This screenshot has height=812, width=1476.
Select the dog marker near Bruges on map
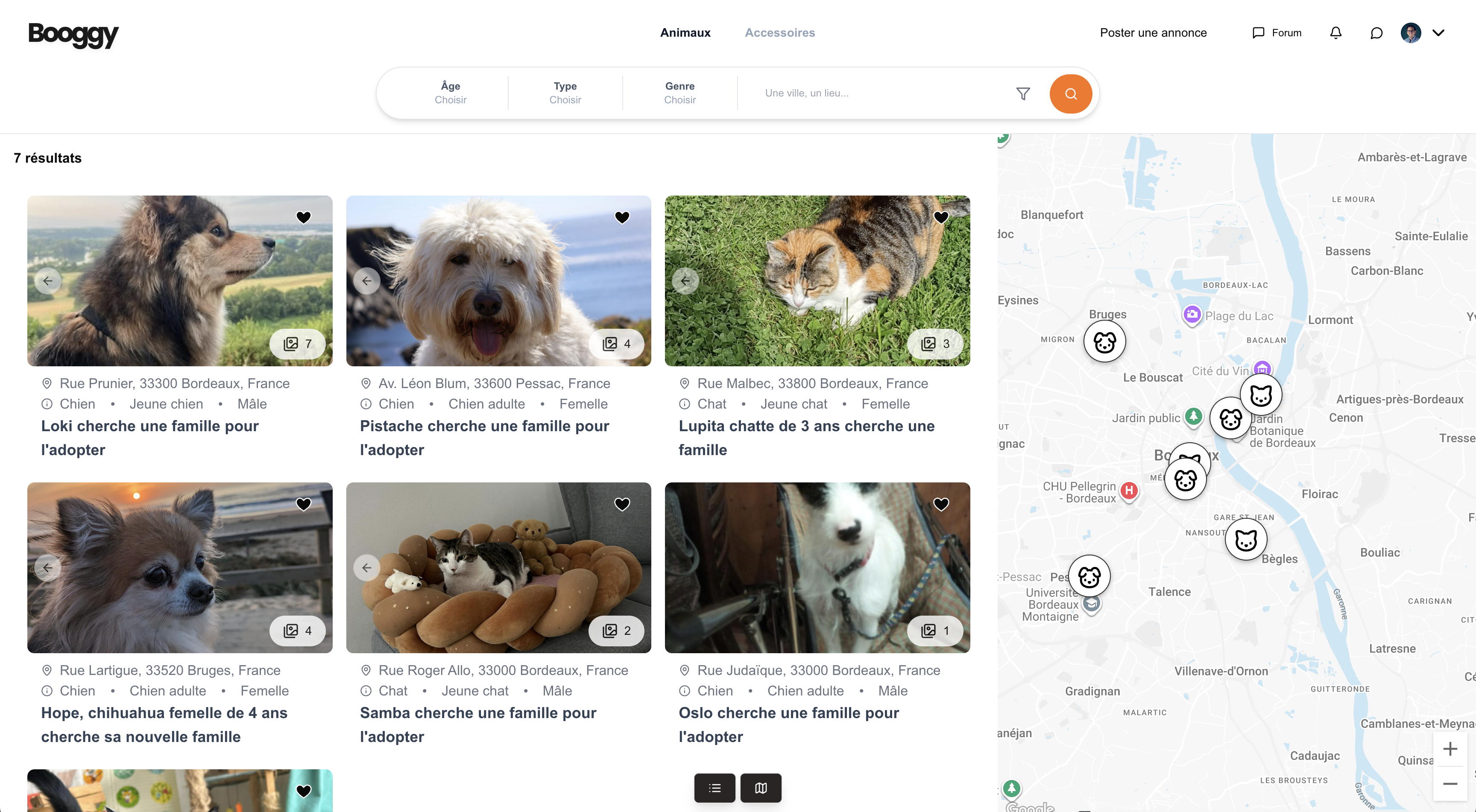(x=1105, y=341)
